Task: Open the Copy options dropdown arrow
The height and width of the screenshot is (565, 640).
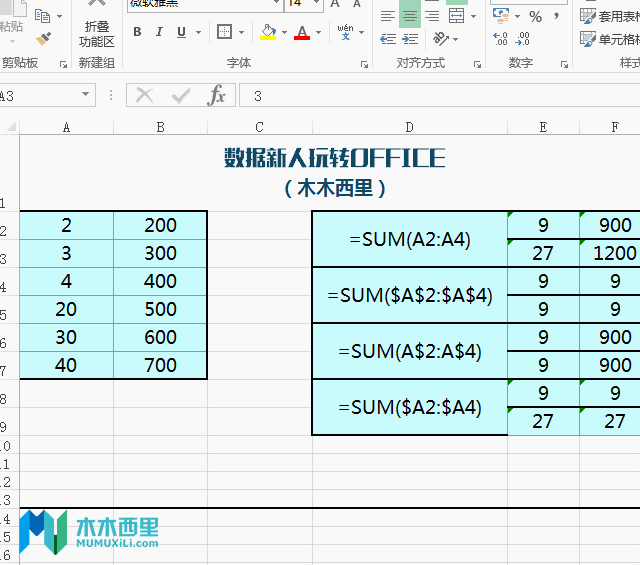Action: 60,16
